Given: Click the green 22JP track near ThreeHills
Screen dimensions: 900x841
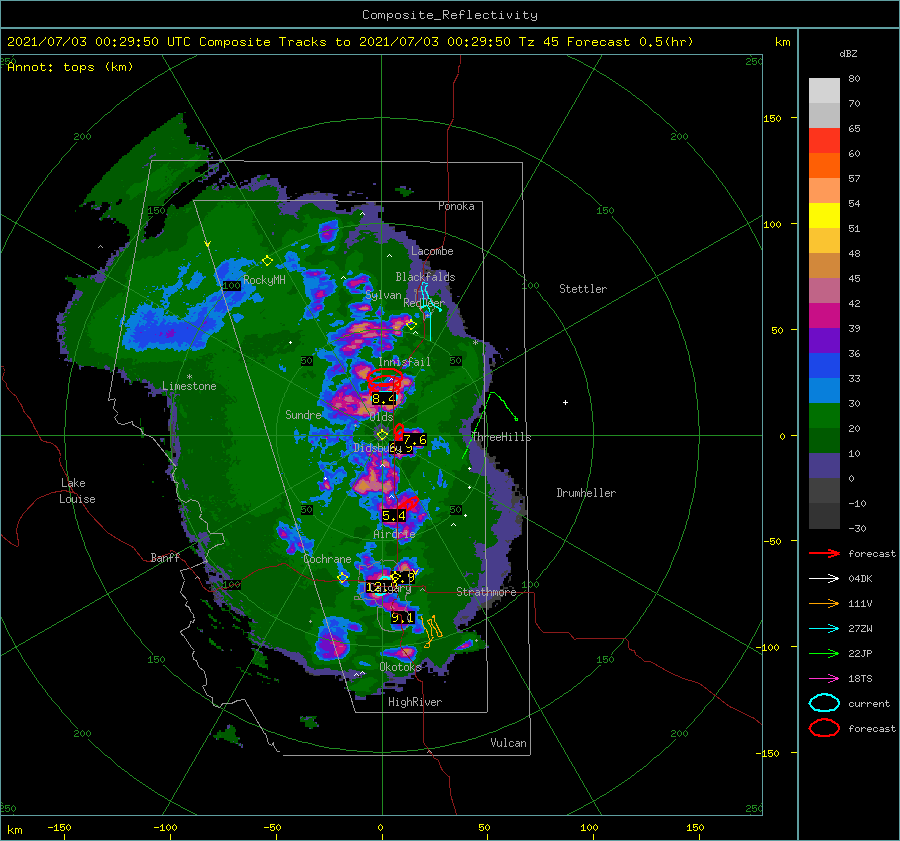Looking at the screenshot, I should [490, 424].
